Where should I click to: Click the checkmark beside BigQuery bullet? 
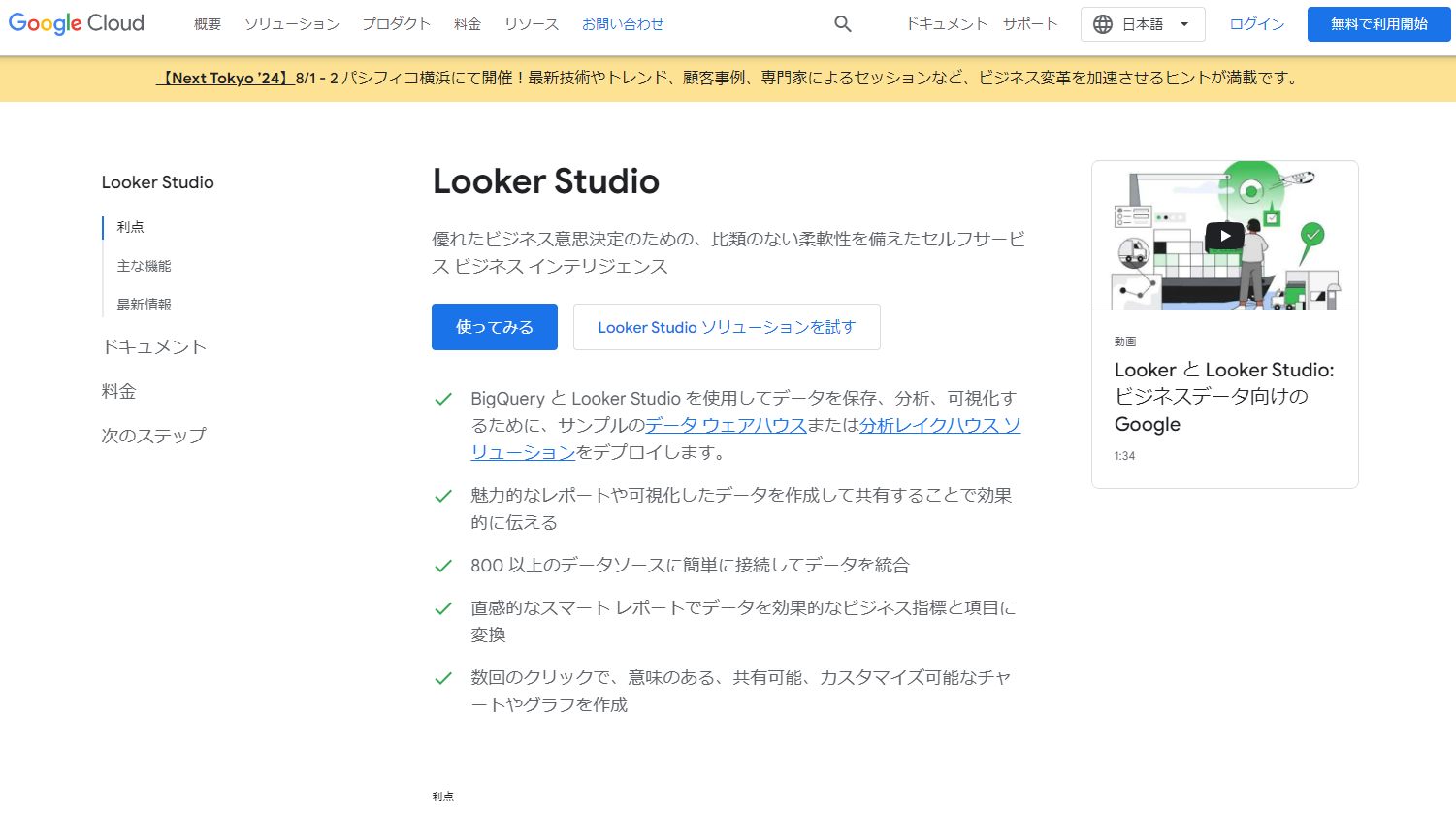coord(443,399)
